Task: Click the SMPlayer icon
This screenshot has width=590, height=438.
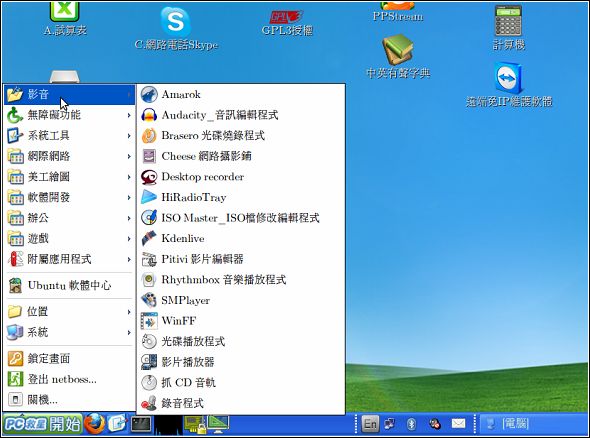Action: [x=149, y=300]
